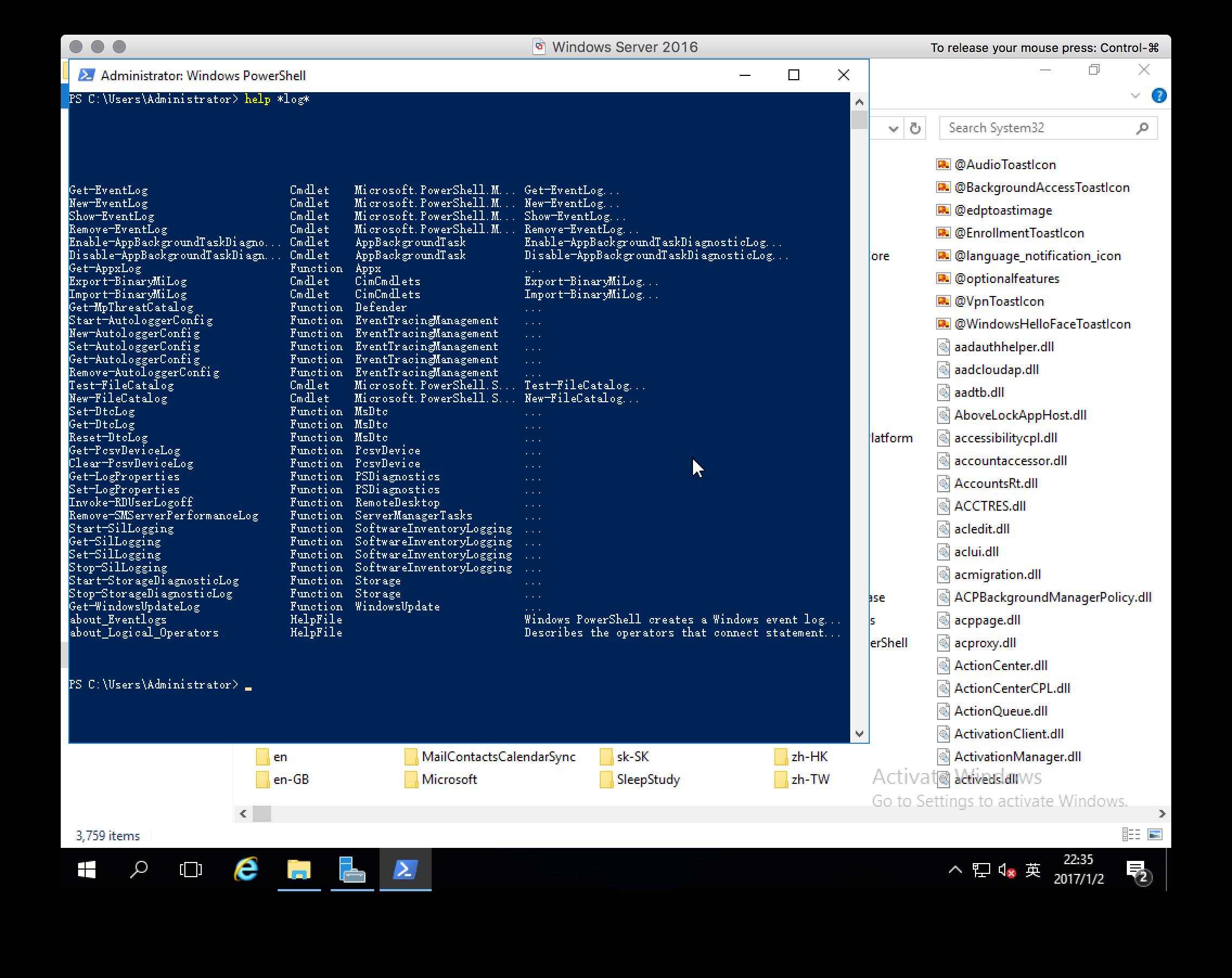1232x978 pixels.
Task: Select aadauthhelper.dll file
Action: point(995,347)
